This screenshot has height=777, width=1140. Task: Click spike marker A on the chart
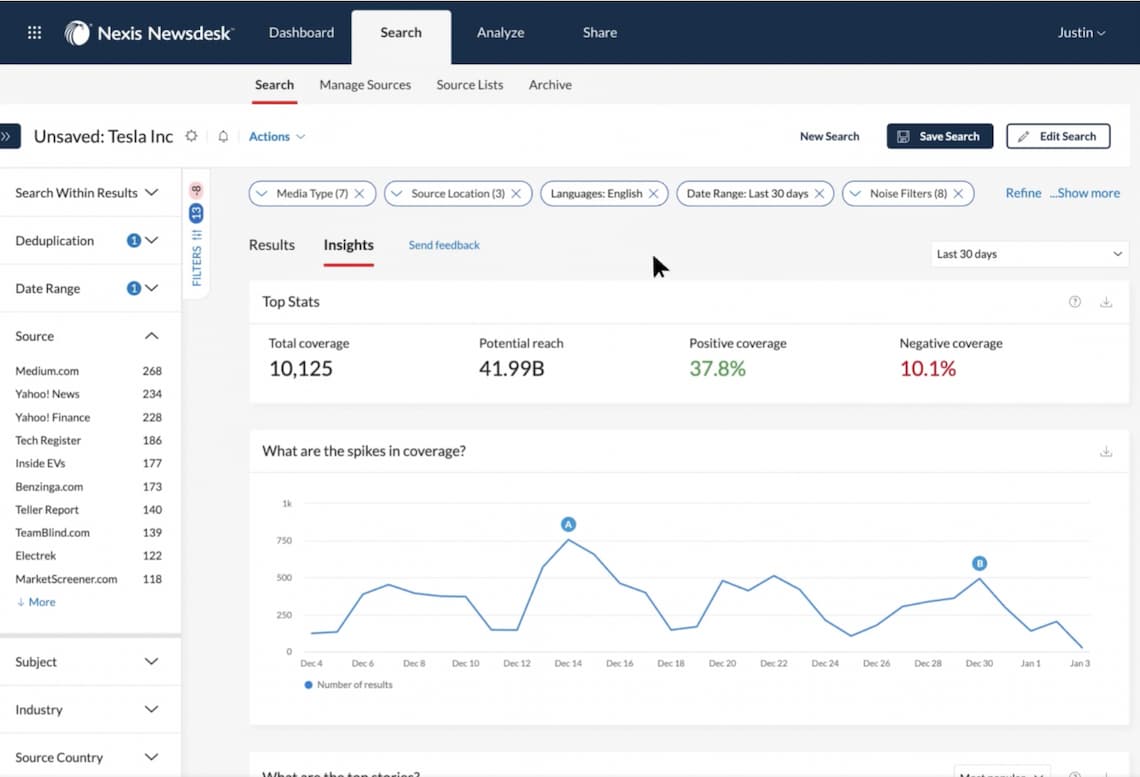click(x=568, y=524)
